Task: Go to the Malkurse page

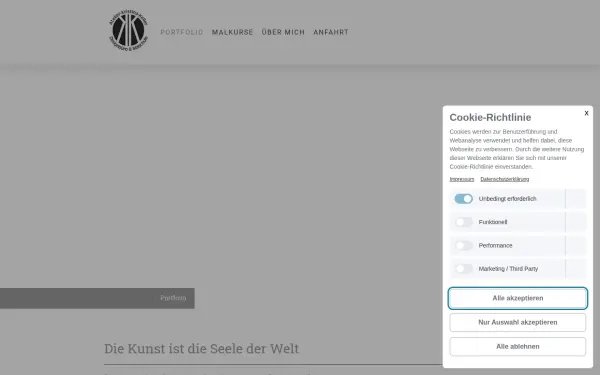Action: click(x=233, y=32)
